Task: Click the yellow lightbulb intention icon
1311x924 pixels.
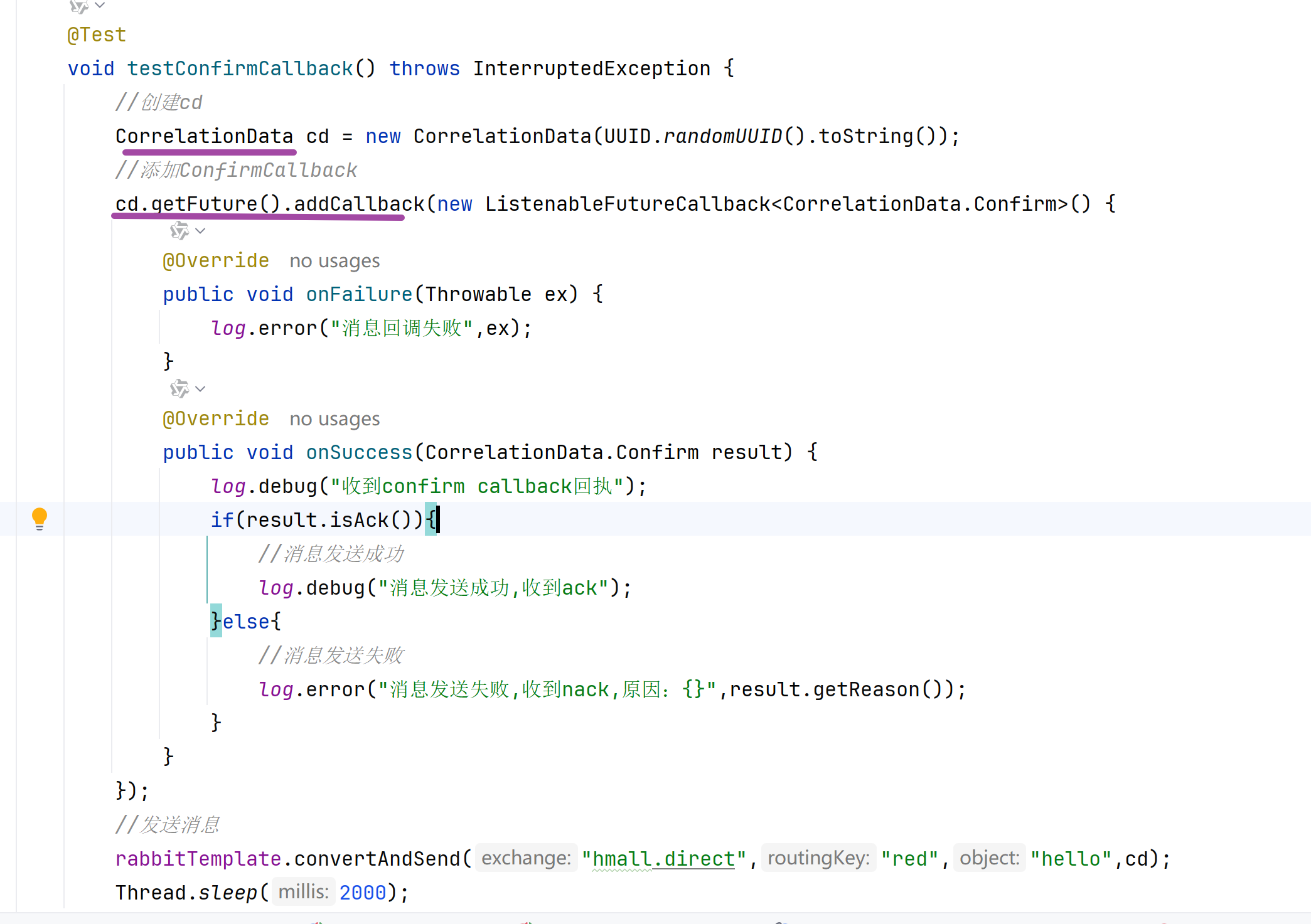Action: (x=39, y=518)
